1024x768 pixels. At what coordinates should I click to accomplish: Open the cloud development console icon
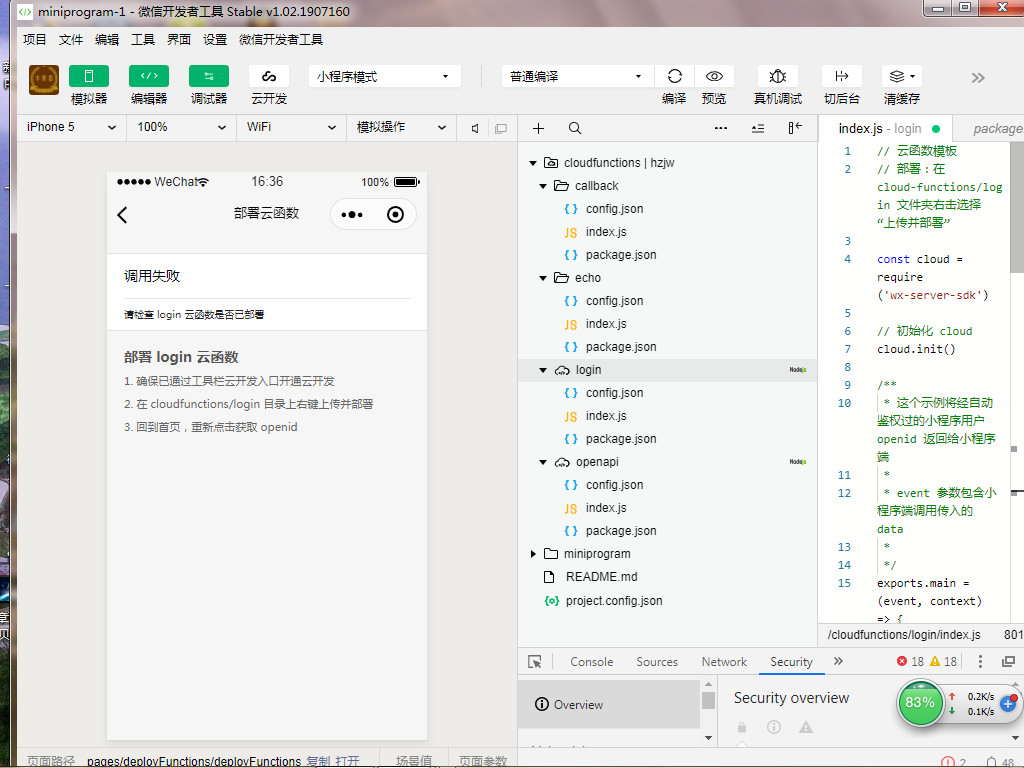(x=269, y=77)
